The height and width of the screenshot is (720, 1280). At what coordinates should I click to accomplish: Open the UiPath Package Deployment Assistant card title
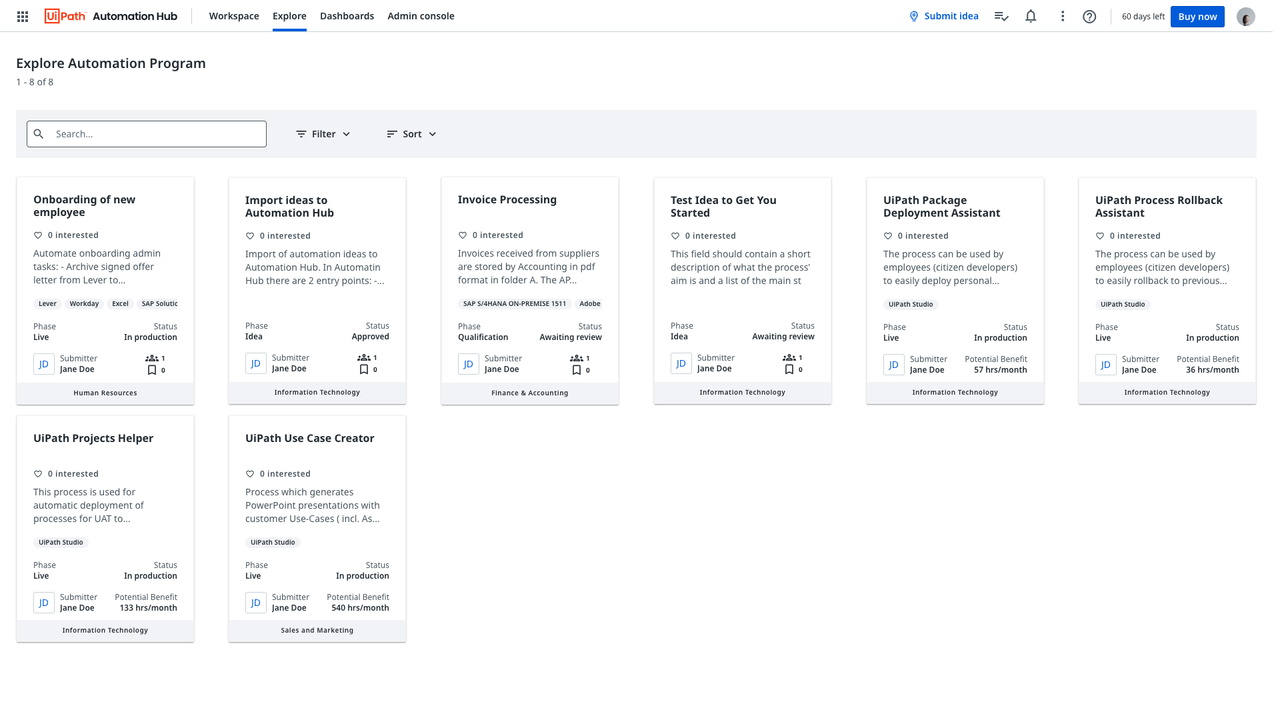941,206
